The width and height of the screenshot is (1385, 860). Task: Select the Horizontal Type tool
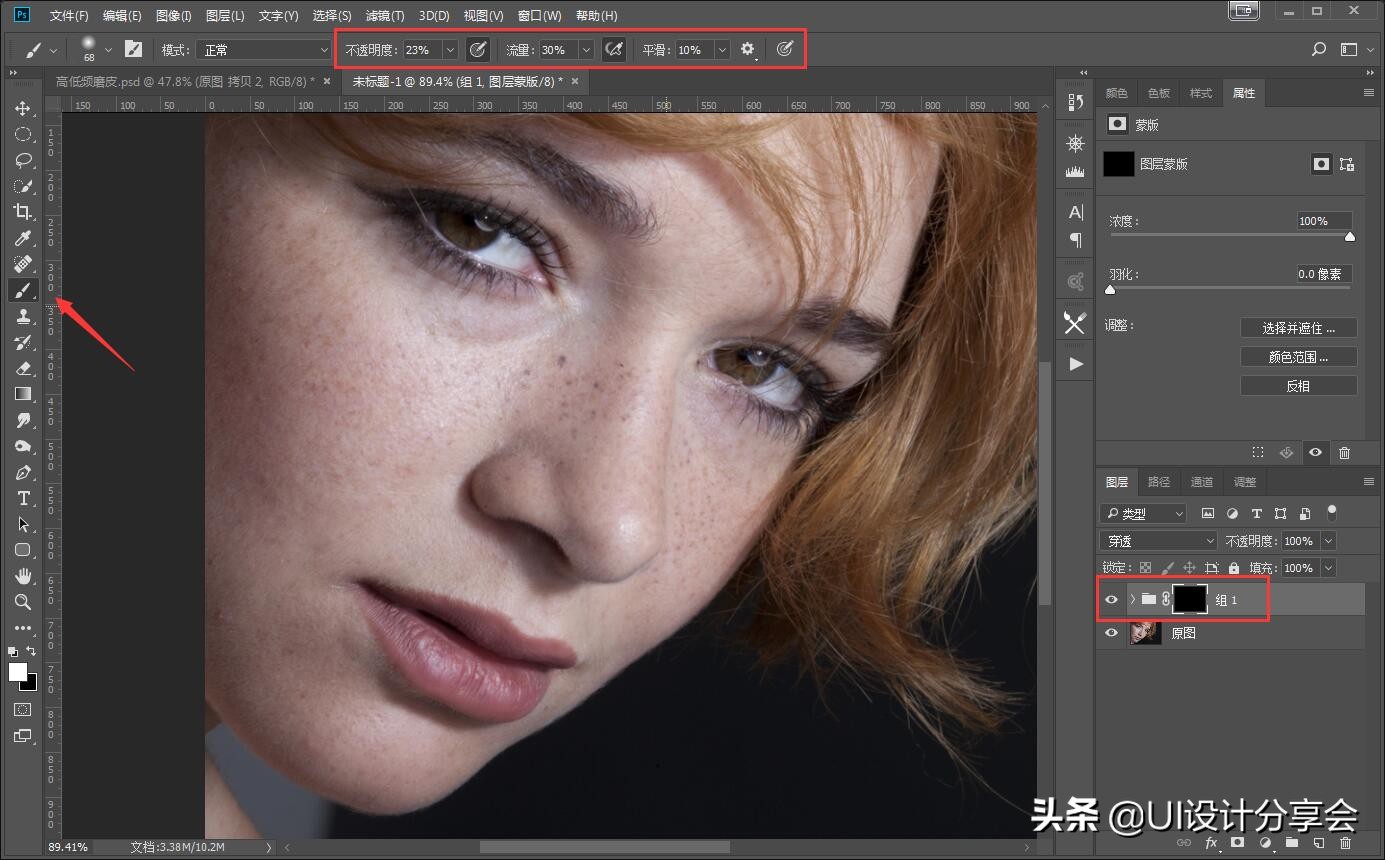[x=22, y=498]
